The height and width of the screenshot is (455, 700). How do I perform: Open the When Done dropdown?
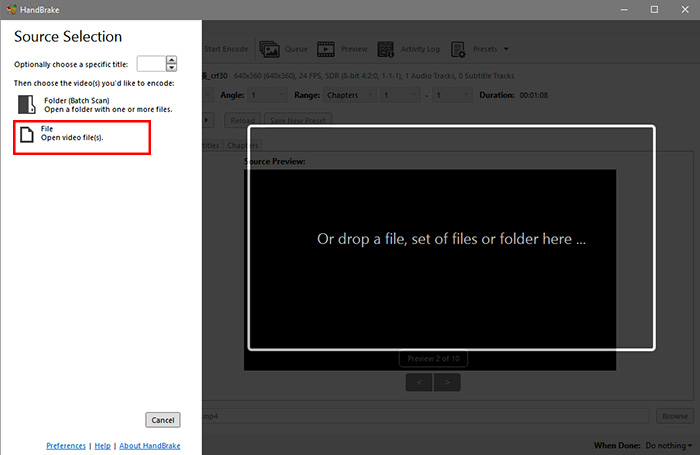point(669,446)
